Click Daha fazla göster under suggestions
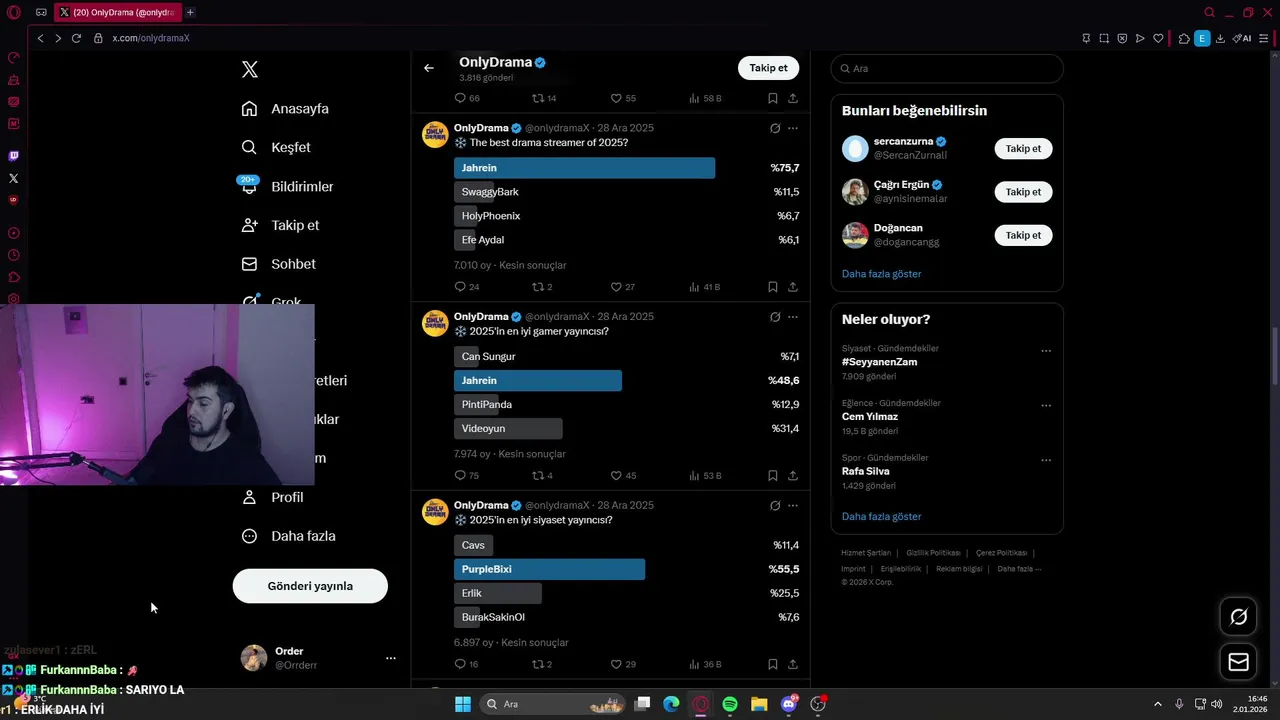1280x720 pixels. pos(881,274)
